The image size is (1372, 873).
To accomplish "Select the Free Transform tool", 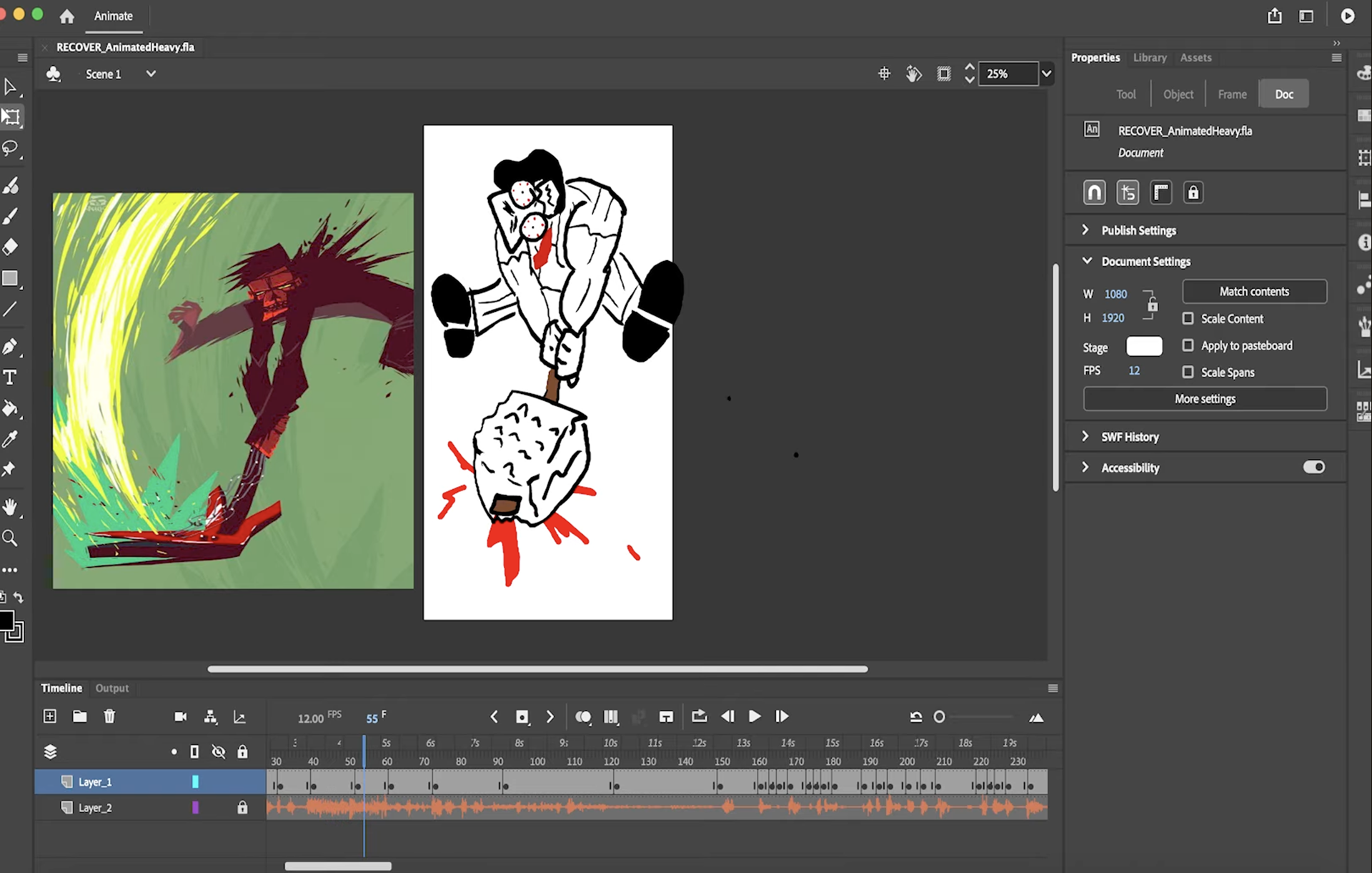I will (x=11, y=117).
